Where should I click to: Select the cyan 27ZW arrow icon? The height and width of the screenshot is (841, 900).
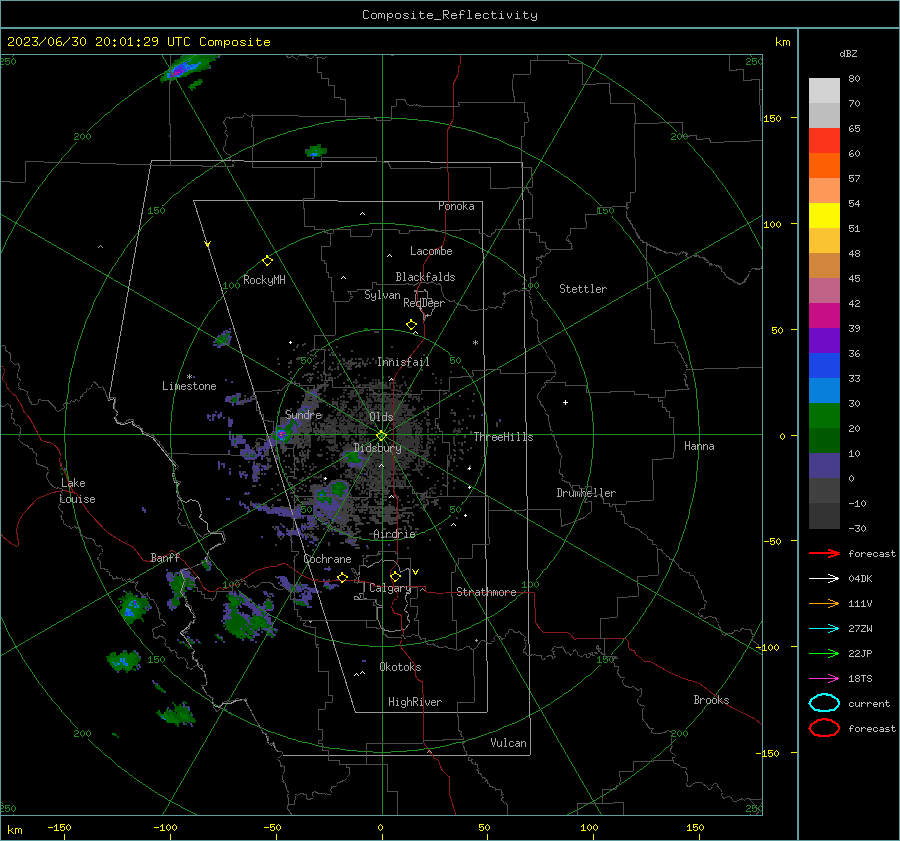824,629
